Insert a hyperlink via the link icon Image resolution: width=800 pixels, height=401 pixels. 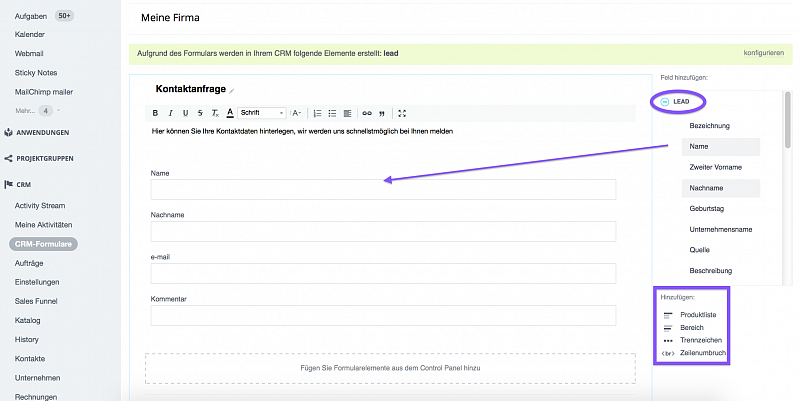(x=367, y=113)
